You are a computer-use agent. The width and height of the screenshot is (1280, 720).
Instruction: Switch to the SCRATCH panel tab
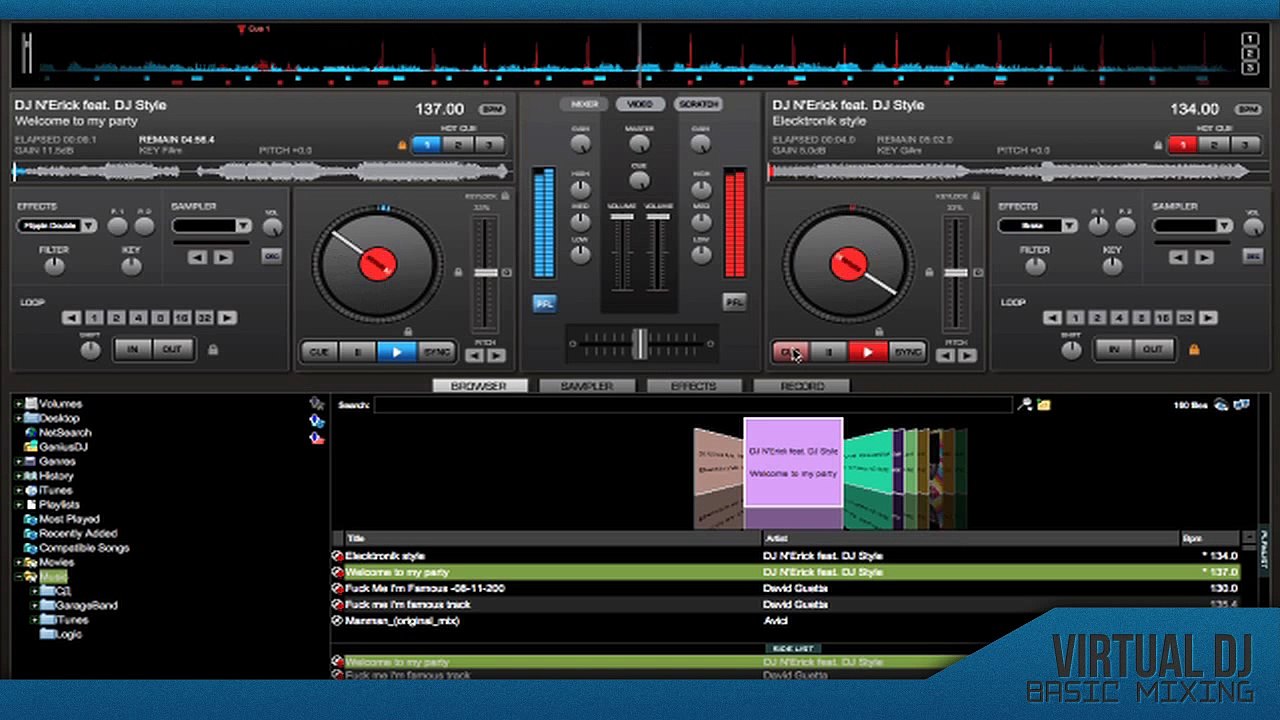pyautogui.click(x=697, y=104)
